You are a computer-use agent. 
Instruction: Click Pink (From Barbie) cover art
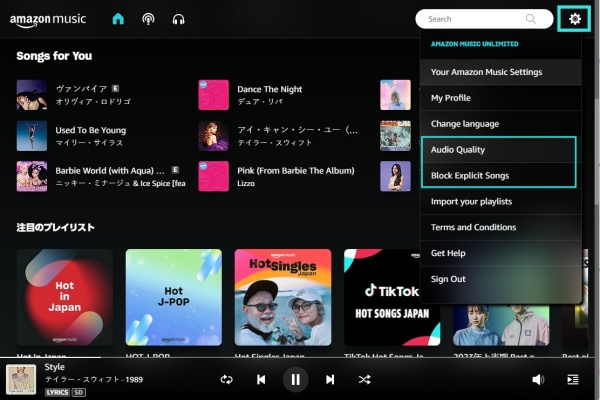[214, 176]
